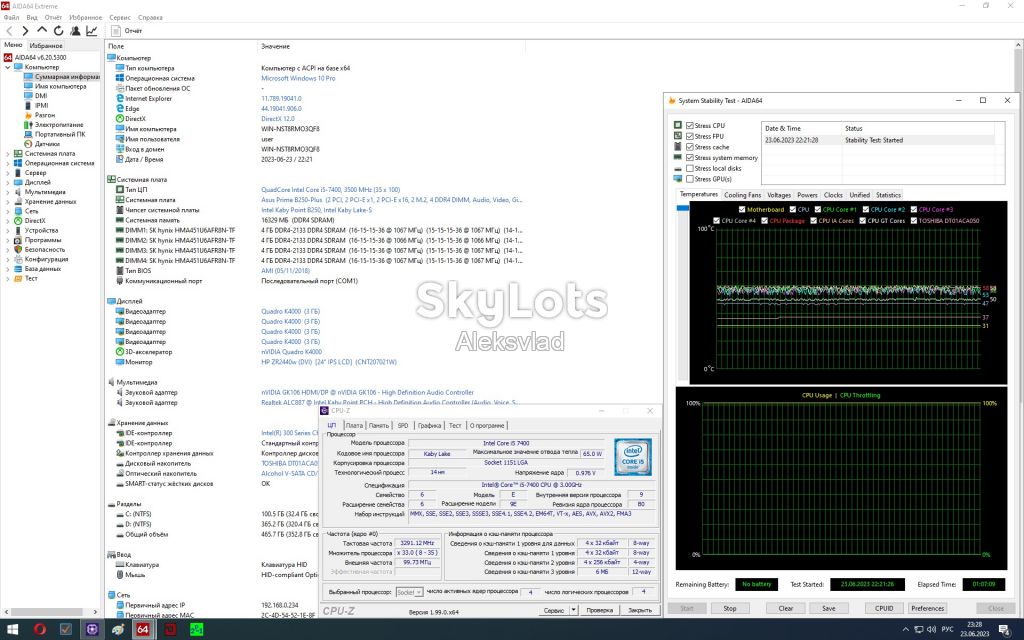Click CPUID button in Stability Test
The image size is (1024, 640).
884,608
